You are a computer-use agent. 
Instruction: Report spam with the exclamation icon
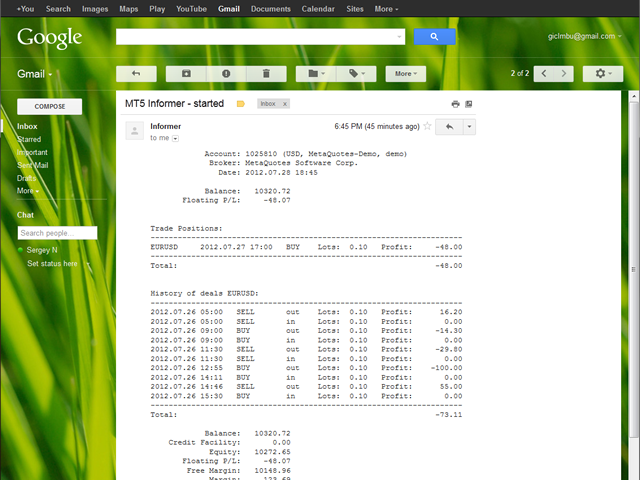pyautogui.click(x=226, y=74)
